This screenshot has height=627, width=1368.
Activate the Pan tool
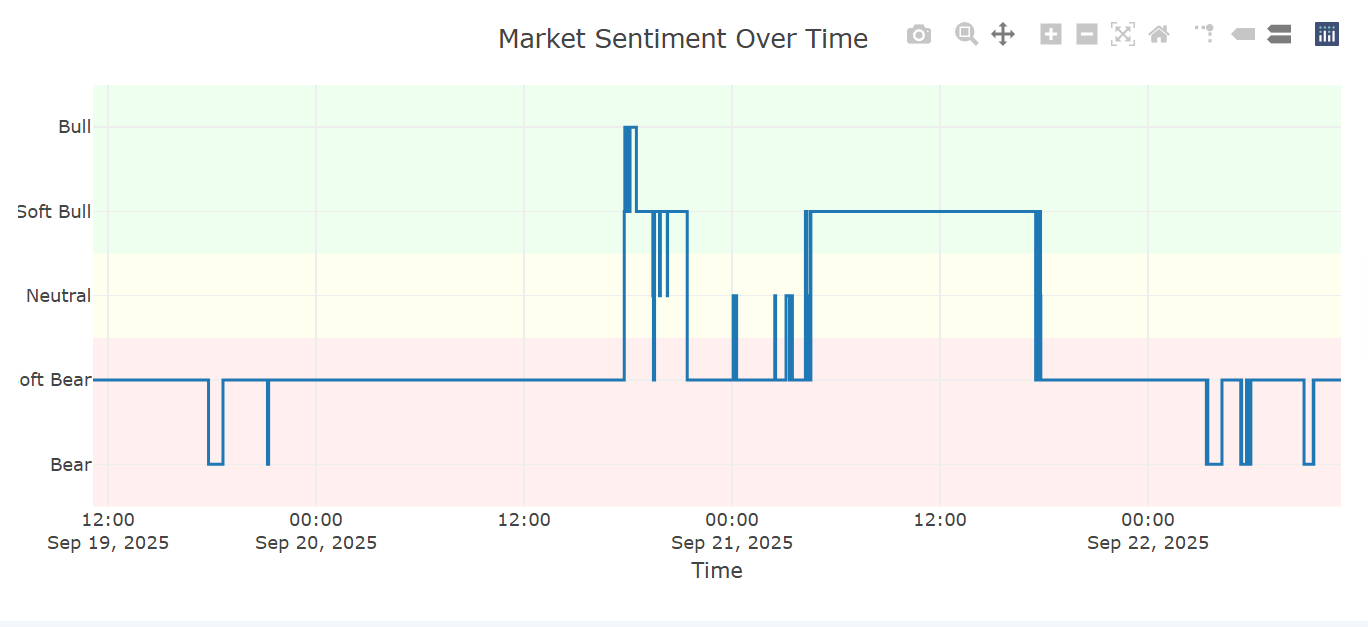click(x=1003, y=35)
